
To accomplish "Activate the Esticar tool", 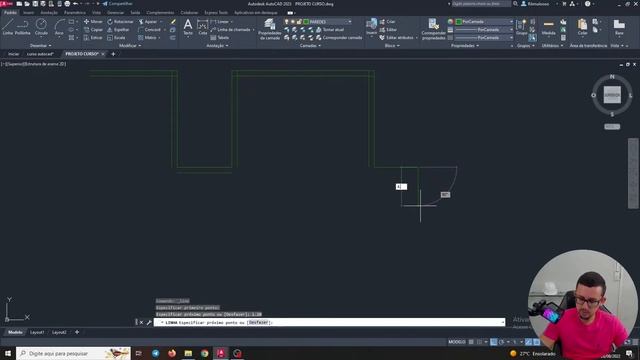I will pyautogui.click(x=93, y=38).
